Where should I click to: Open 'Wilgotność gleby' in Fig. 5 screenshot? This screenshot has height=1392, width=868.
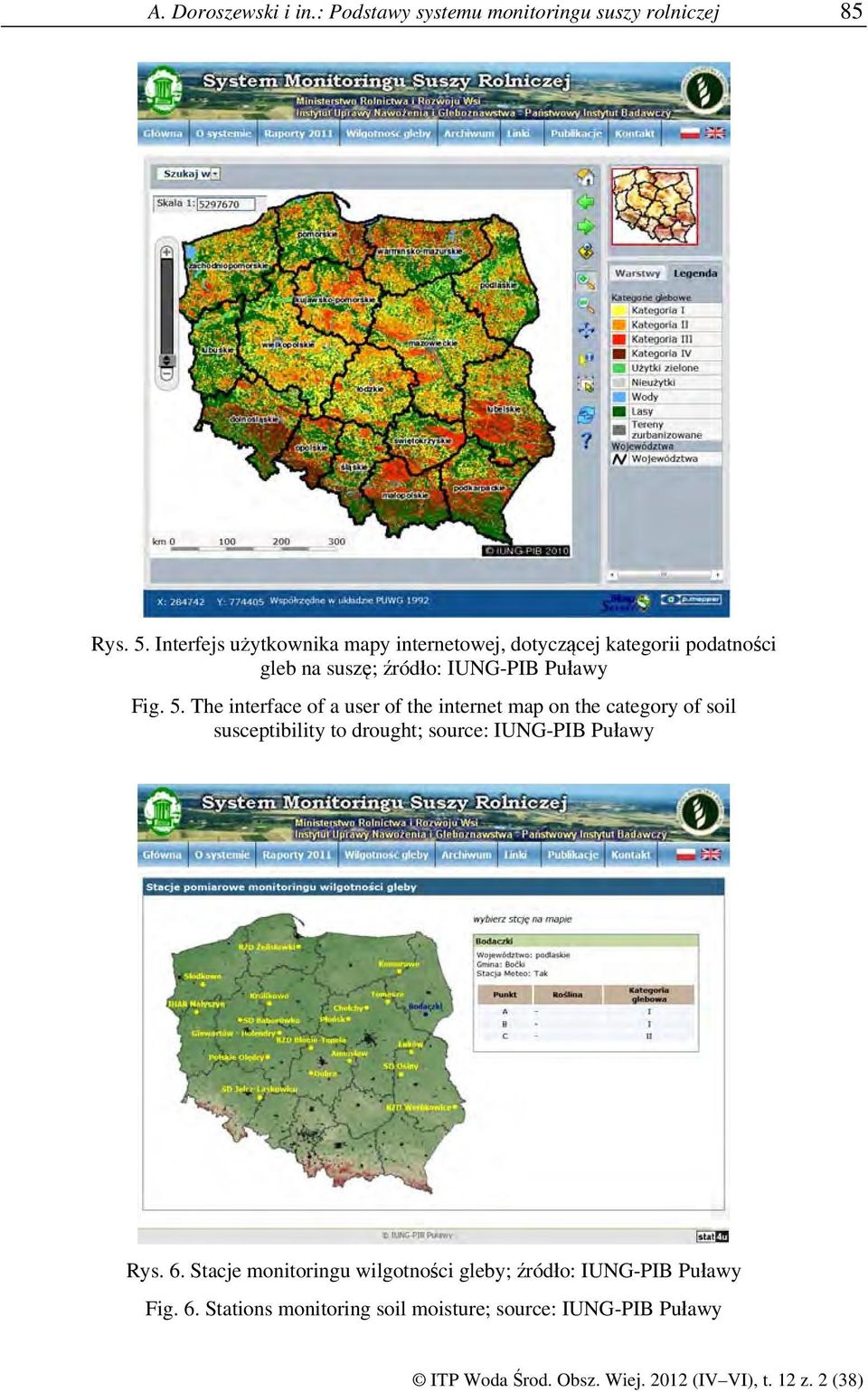click(388, 133)
